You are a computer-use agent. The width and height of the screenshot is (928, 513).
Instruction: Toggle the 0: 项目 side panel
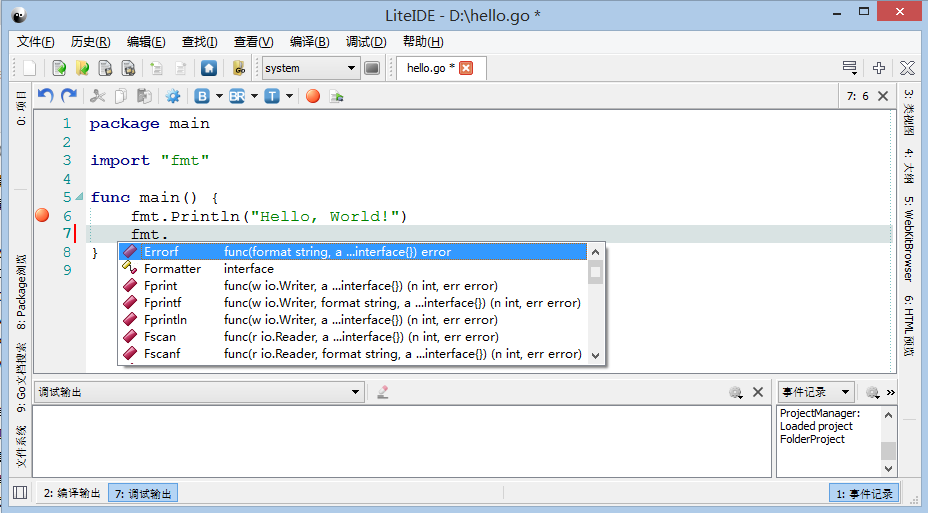(21, 108)
